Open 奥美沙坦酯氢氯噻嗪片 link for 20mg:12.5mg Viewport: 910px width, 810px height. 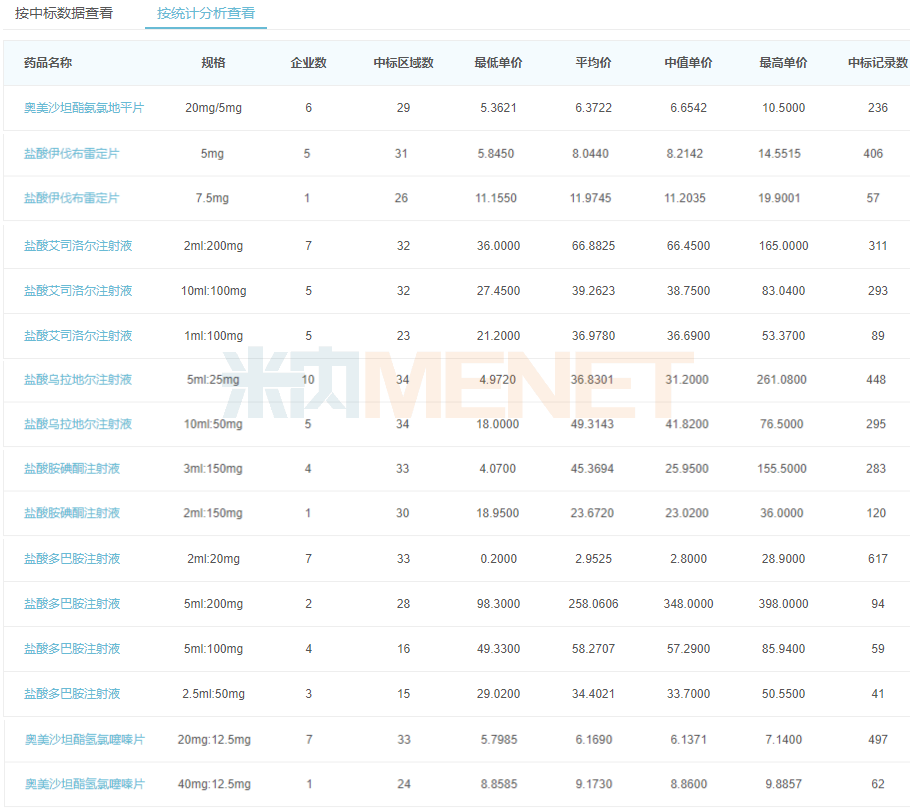[x=85, y=740]
